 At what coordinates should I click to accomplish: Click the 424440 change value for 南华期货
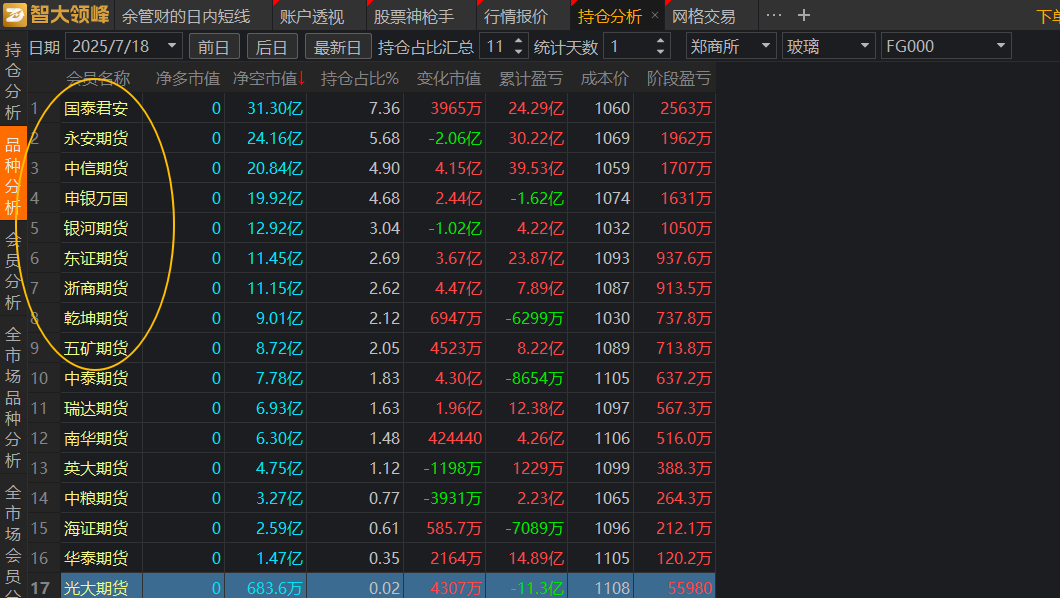454,439
